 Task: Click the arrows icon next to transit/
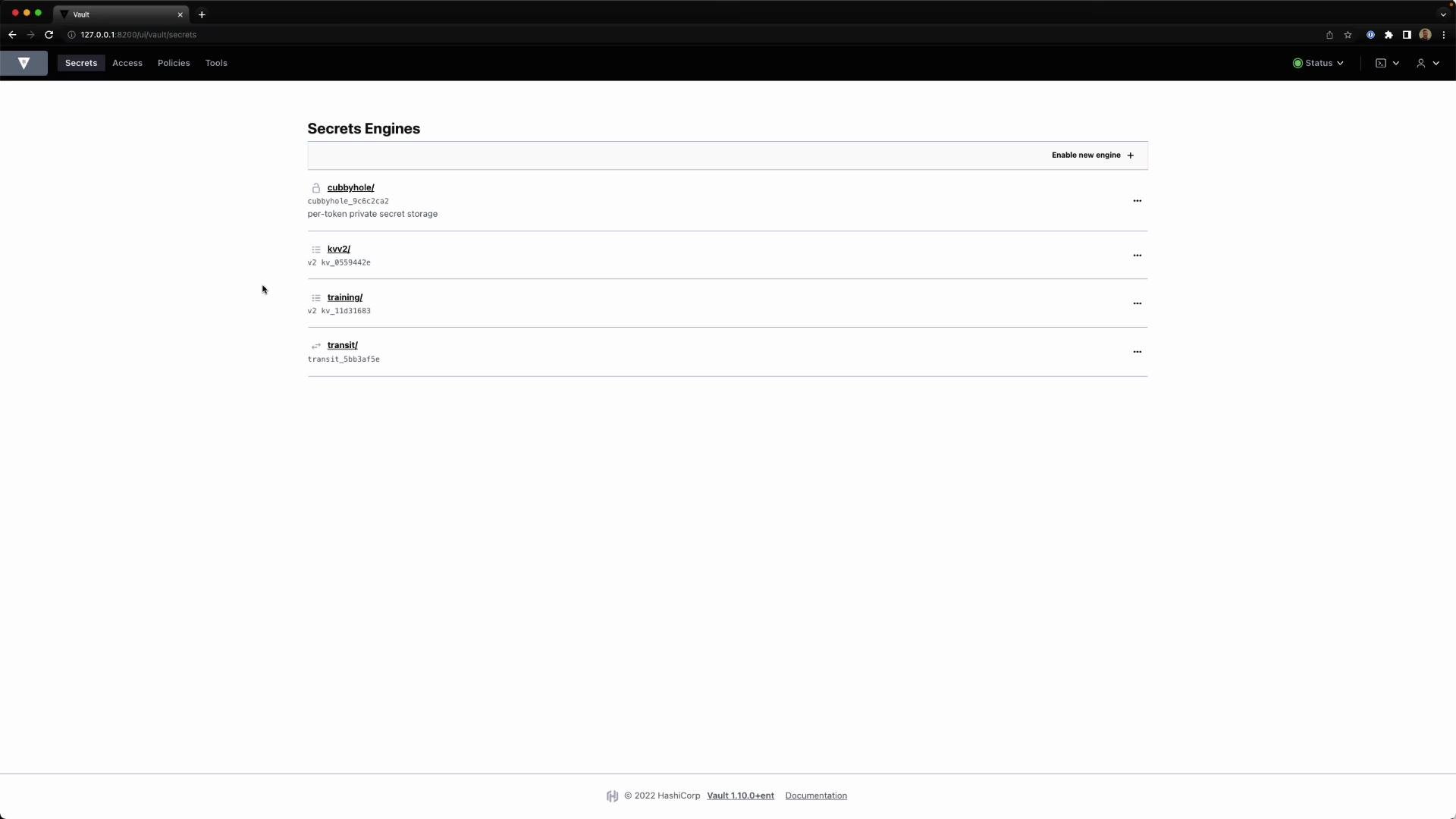click(x=316, y=346)
